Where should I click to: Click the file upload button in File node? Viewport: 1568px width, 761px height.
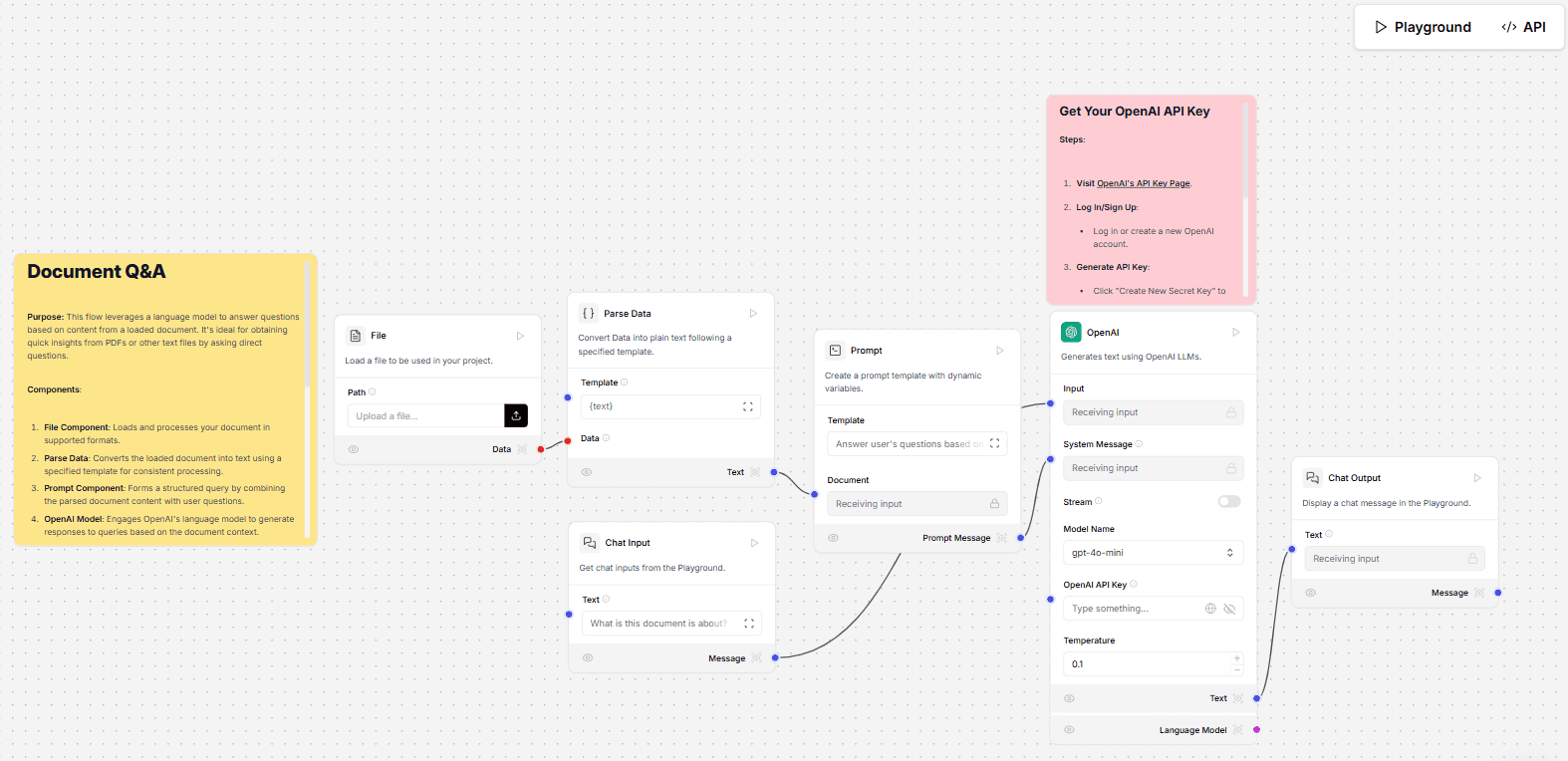(x=515, y=415)
